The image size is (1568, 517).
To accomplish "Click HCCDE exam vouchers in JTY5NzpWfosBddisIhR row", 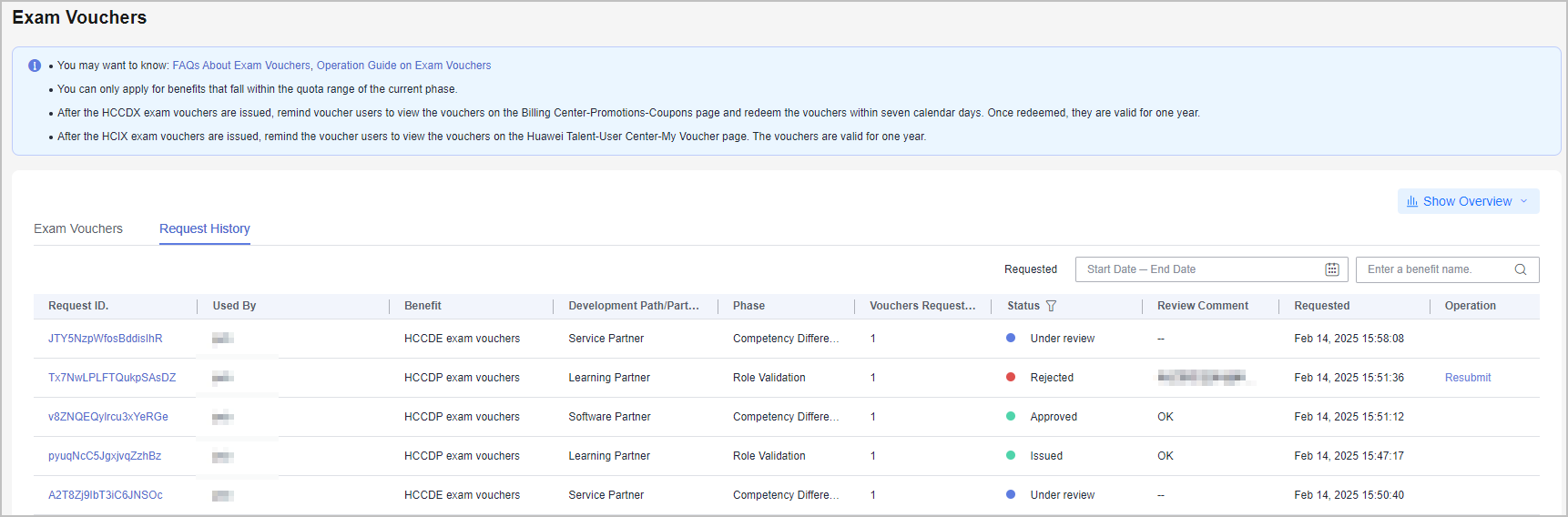I will pos(462,339).
